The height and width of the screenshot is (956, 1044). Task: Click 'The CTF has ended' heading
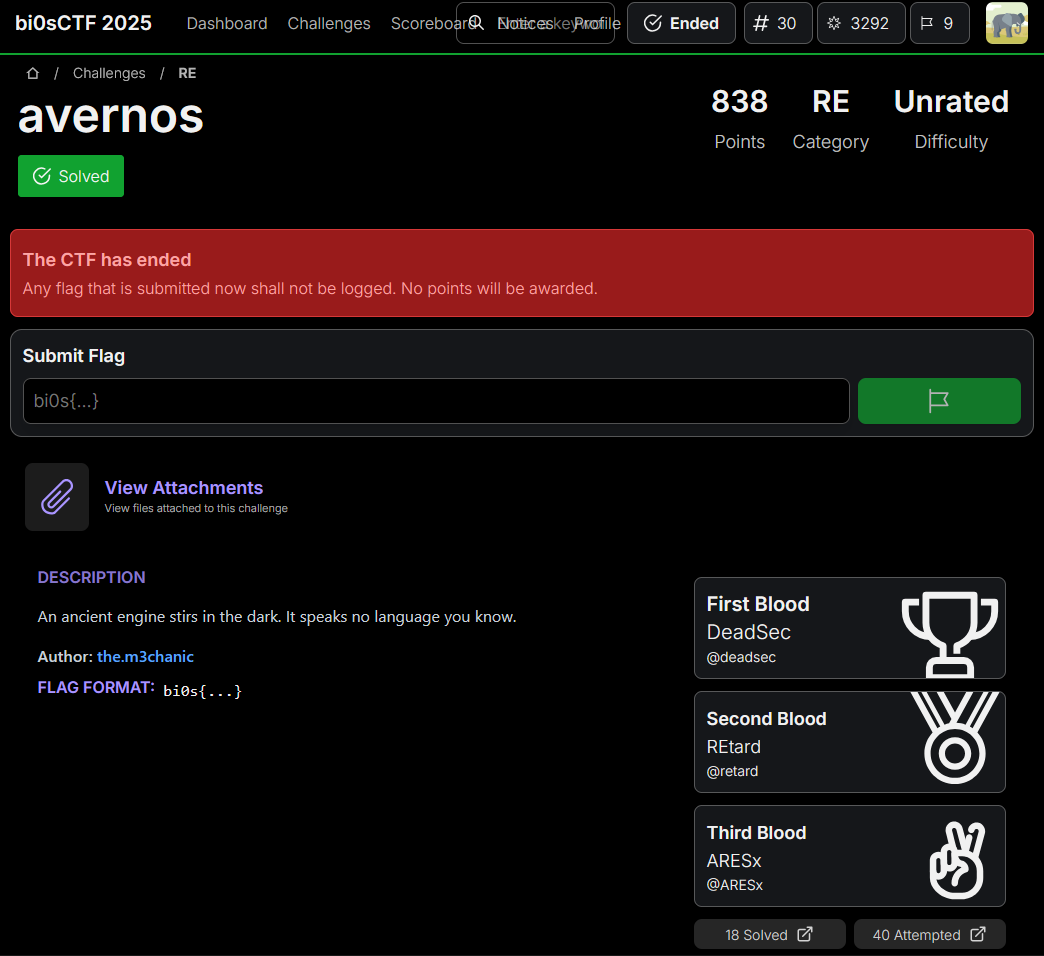click(107, 260)
